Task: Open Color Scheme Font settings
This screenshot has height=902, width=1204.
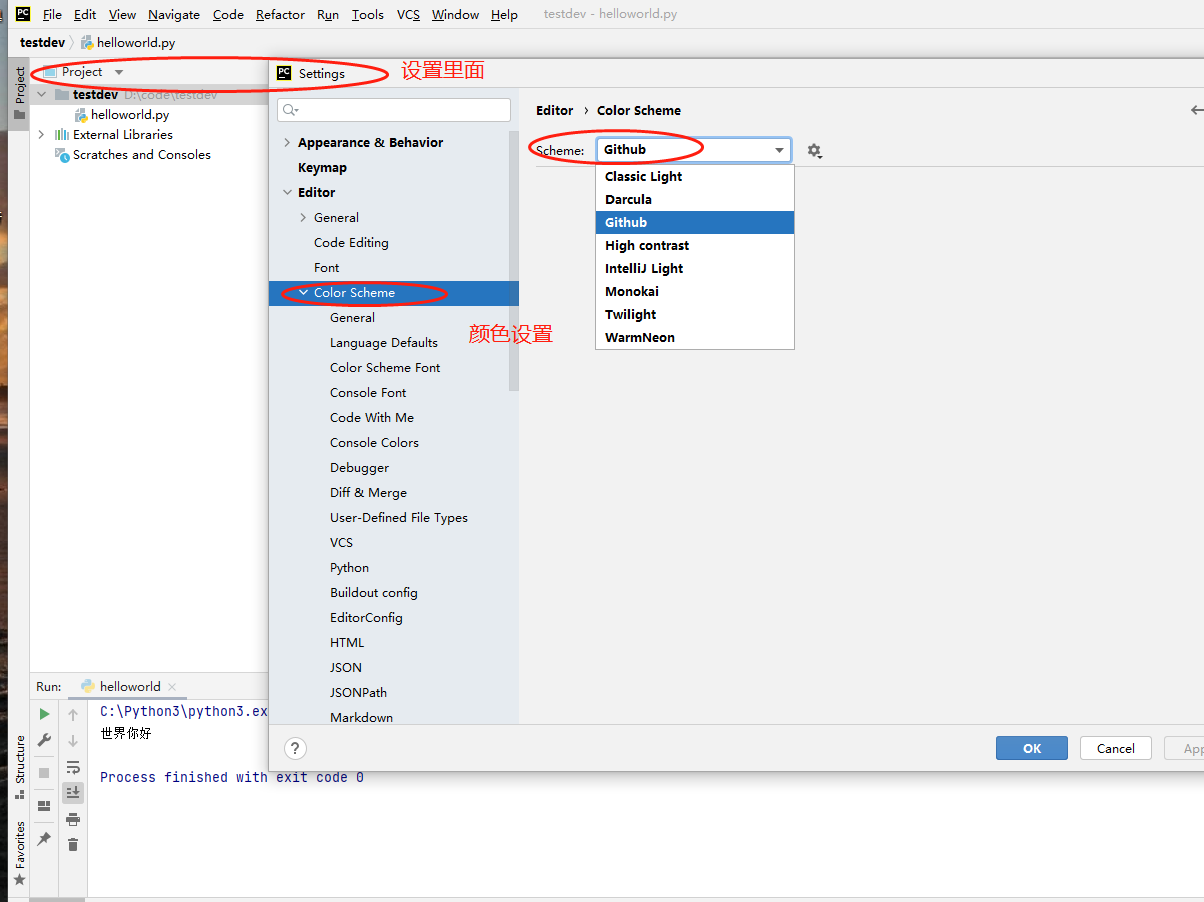Action: (x=385, y=367)
